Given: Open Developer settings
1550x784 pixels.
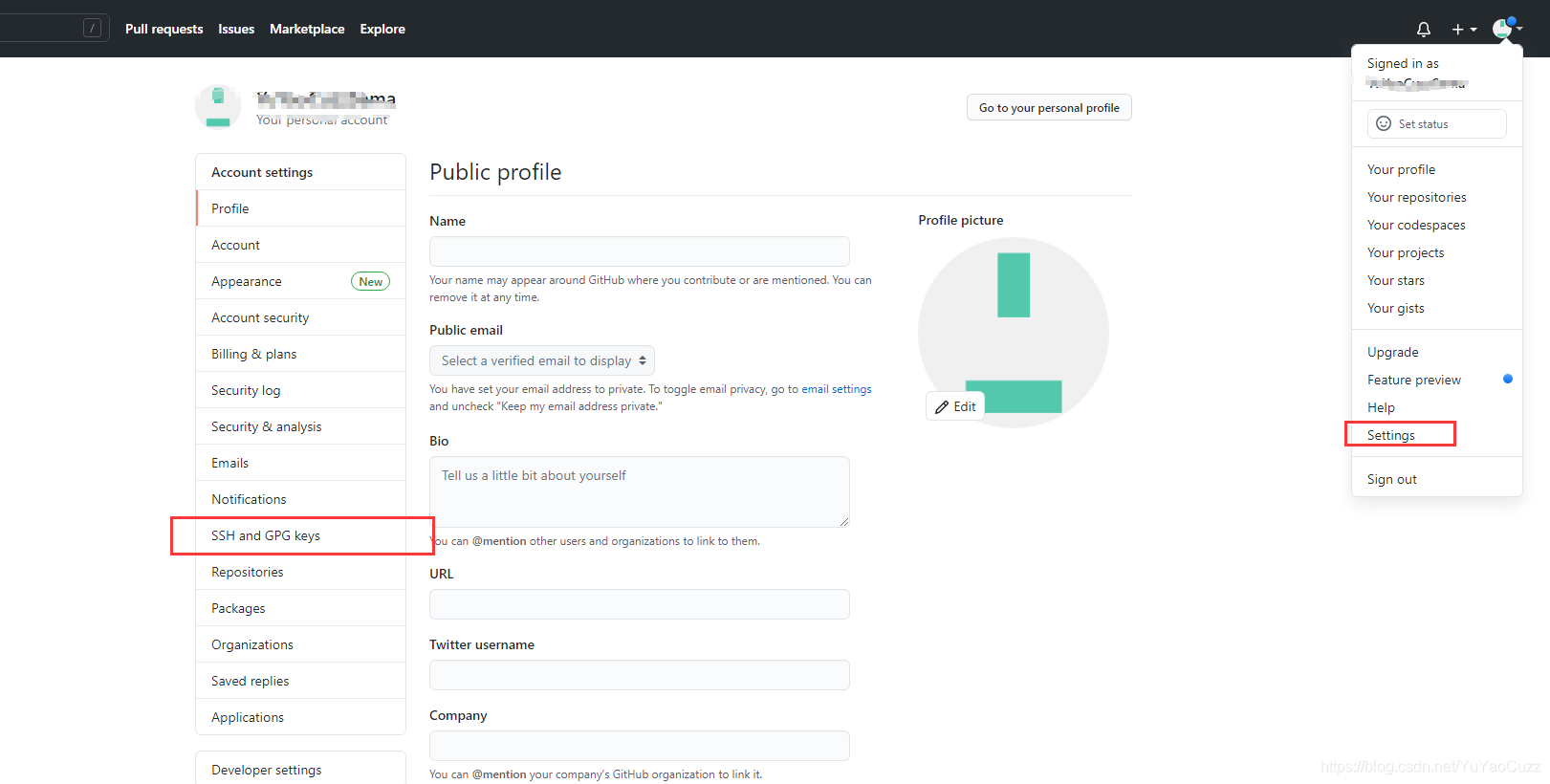Looking at the screenshot, I should coord(301,769).
